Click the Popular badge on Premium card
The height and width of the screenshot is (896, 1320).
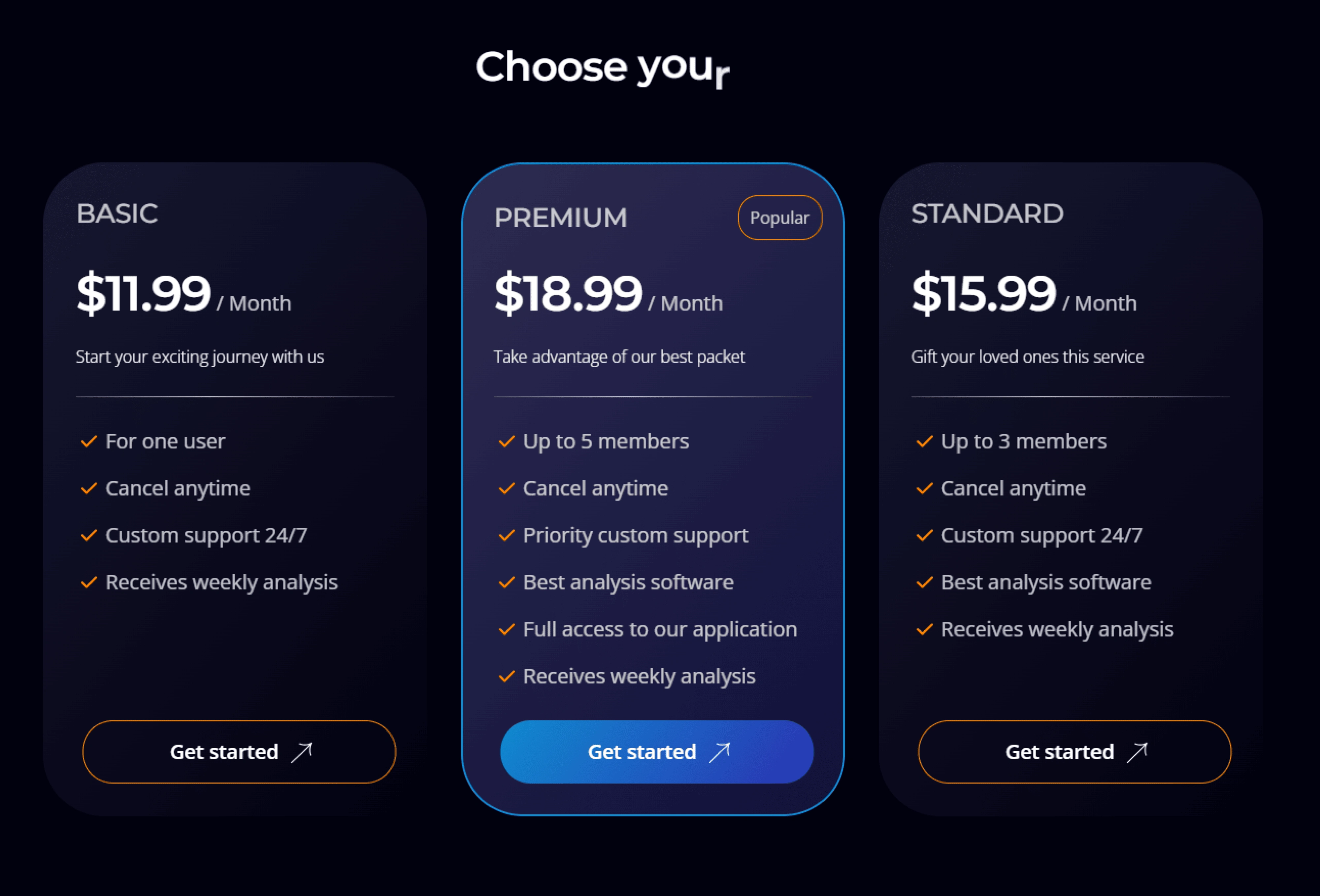780,217
